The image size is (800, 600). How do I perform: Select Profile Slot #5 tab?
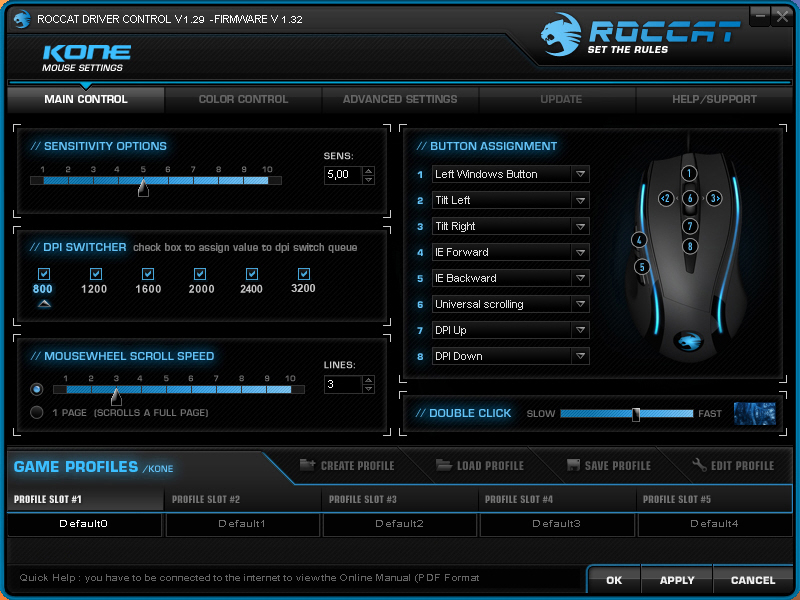(x=714, y=499)
